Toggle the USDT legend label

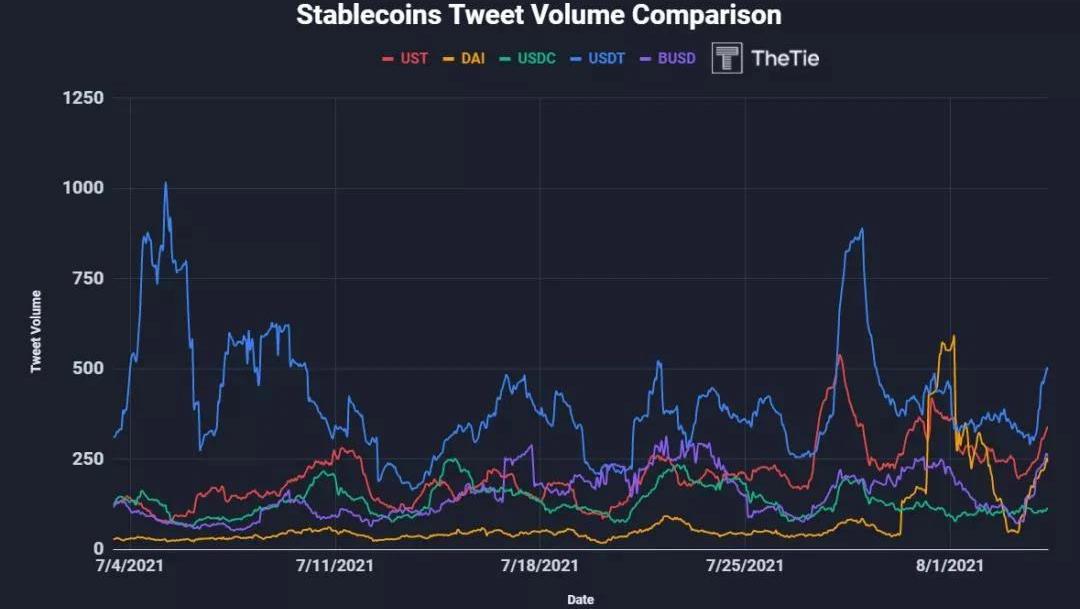point(606,59)
